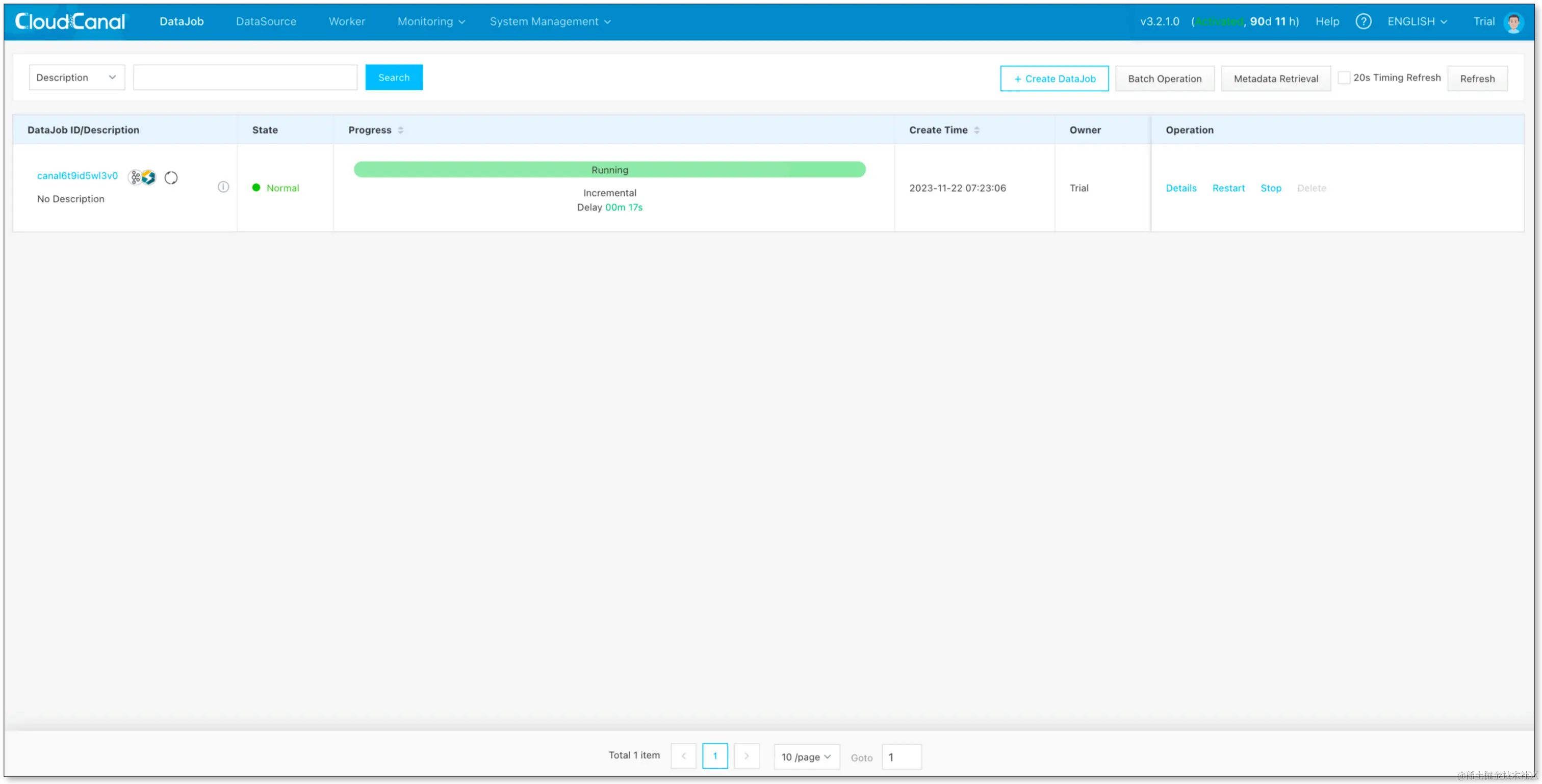Click the question mark help icon
This screenshot has height=784, width=1542.
pyautogui.click(x=1363, y=21)
